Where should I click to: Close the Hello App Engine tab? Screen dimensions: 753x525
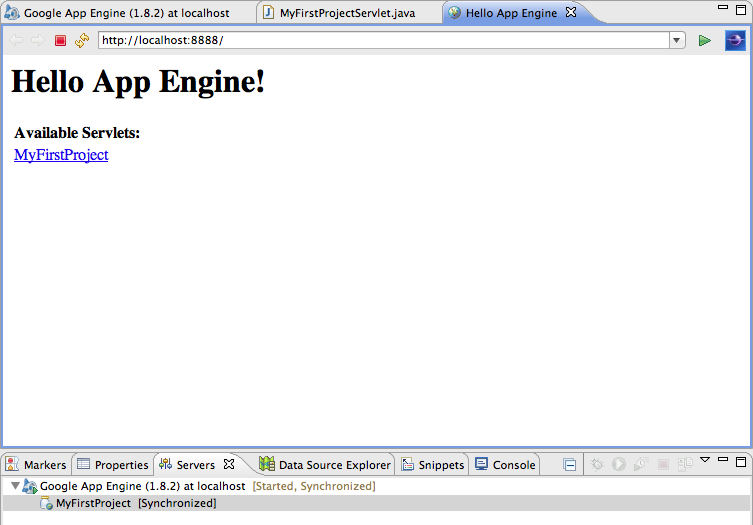(x=570, y=13)
